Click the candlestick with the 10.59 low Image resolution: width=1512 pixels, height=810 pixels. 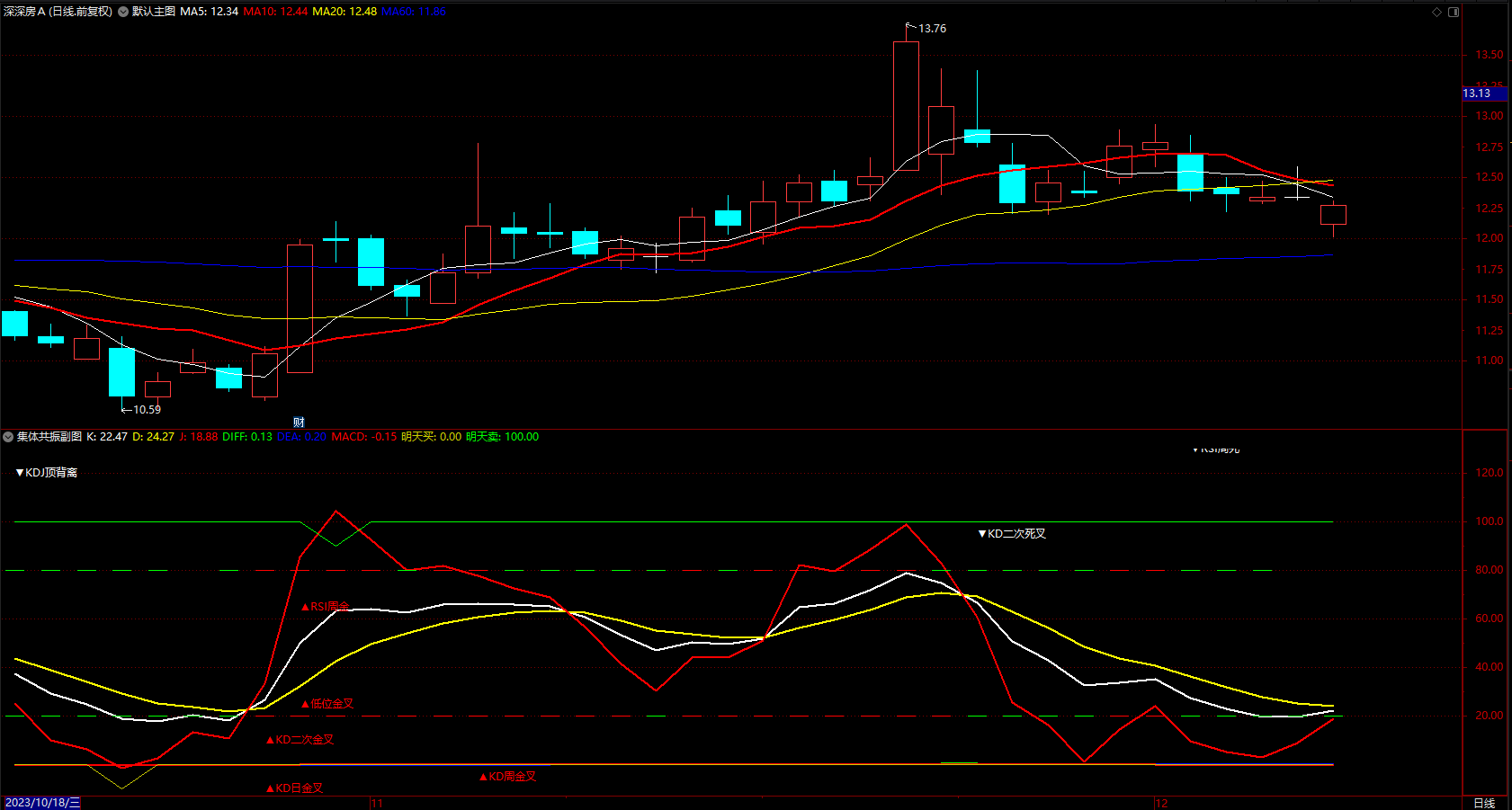point(121,371)
